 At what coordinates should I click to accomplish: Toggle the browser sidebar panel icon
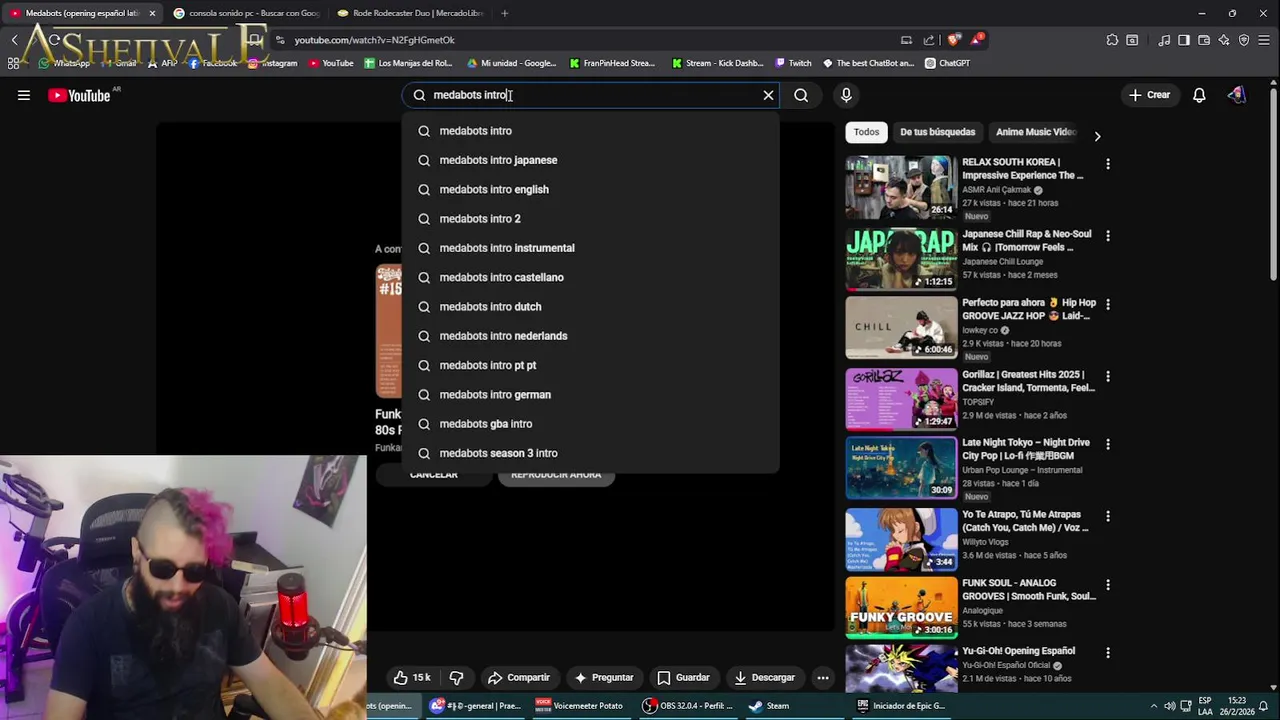coord(1184,40)
